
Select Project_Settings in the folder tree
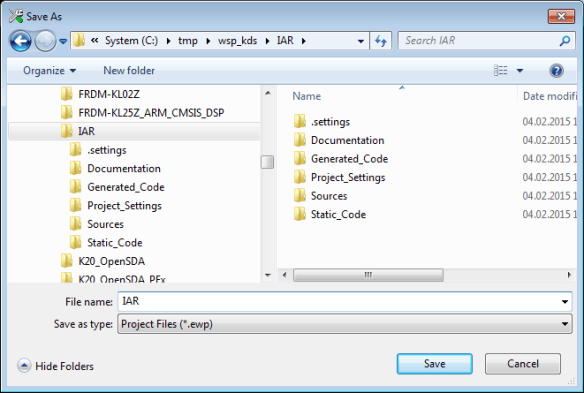124,206
